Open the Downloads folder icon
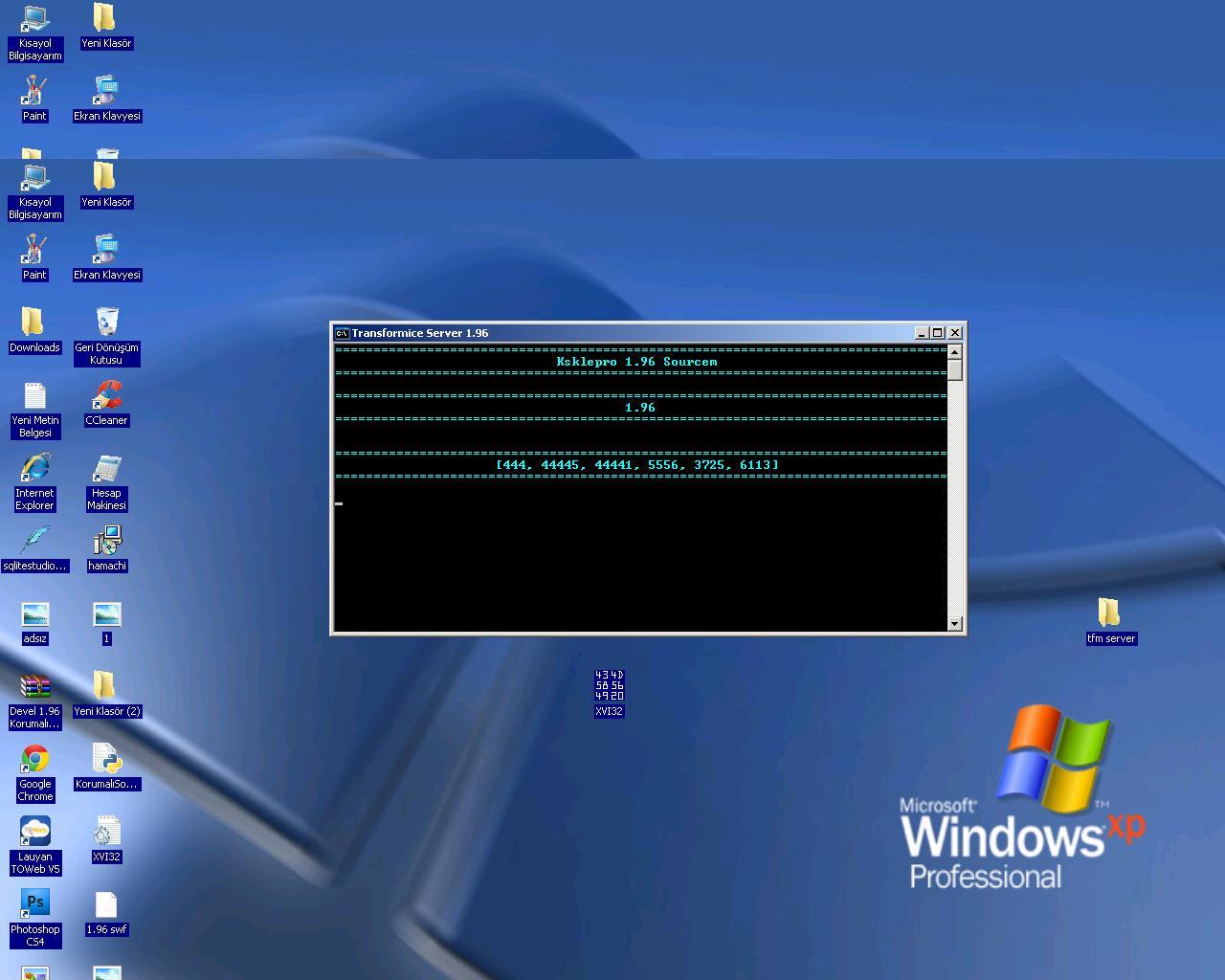Viewport: 1225px width, 980px height. tap(34, 330)
